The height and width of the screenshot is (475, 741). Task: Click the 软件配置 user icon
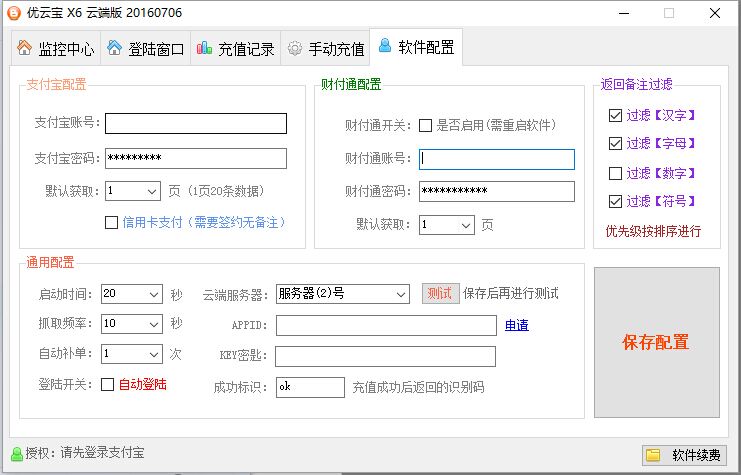click(x=385, y=46)
